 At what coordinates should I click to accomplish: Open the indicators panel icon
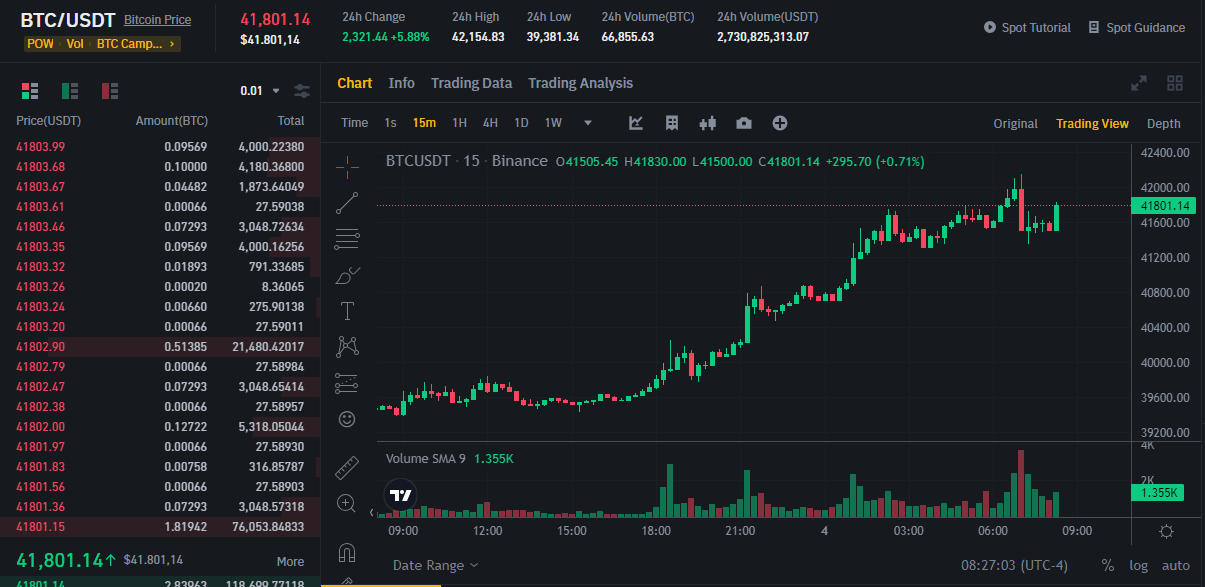[672, 122]
